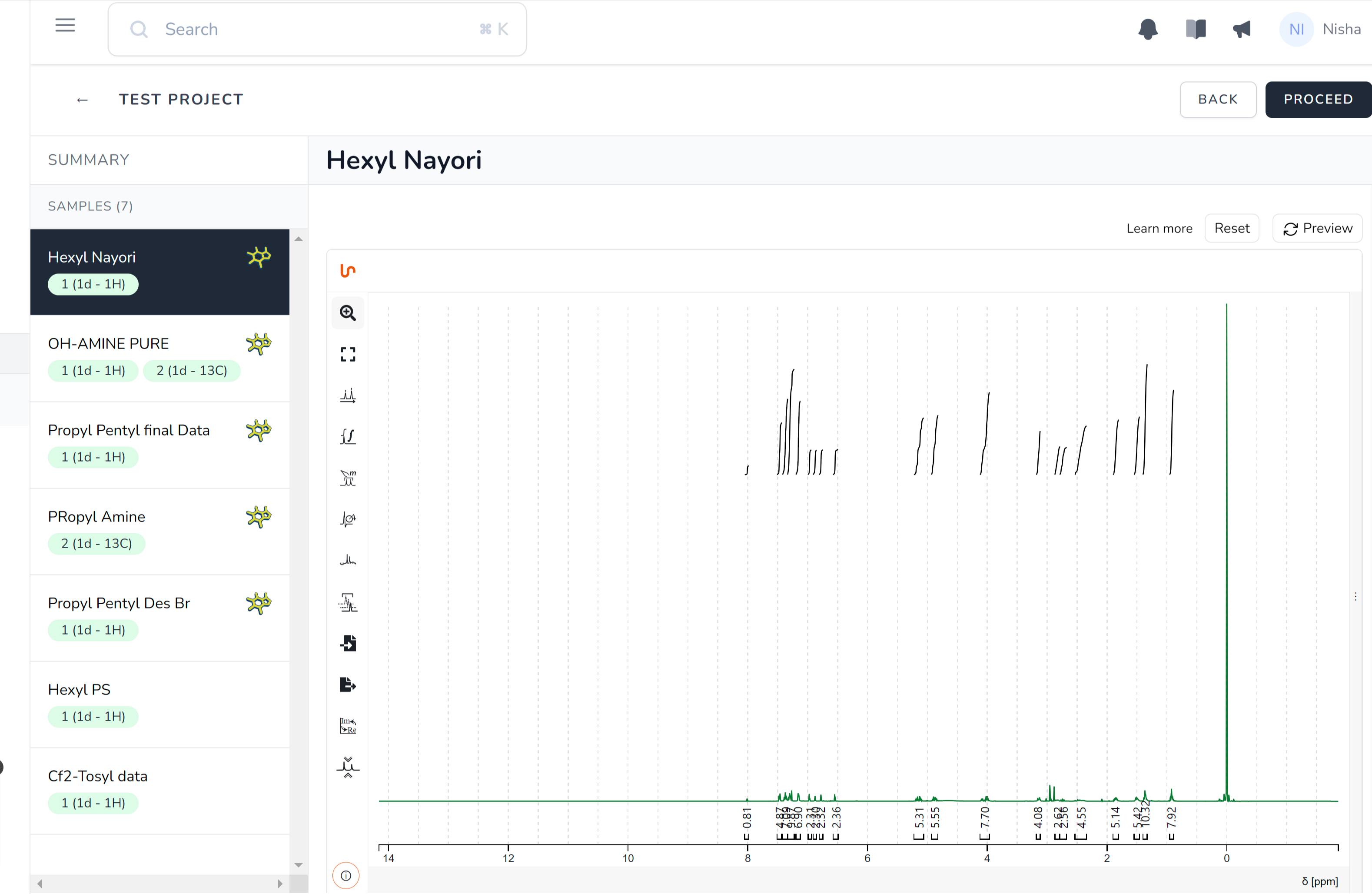Viewport: 1372px width, 894px height.
Task: Open the notifications bell
Action: (x=1148, y=29)
